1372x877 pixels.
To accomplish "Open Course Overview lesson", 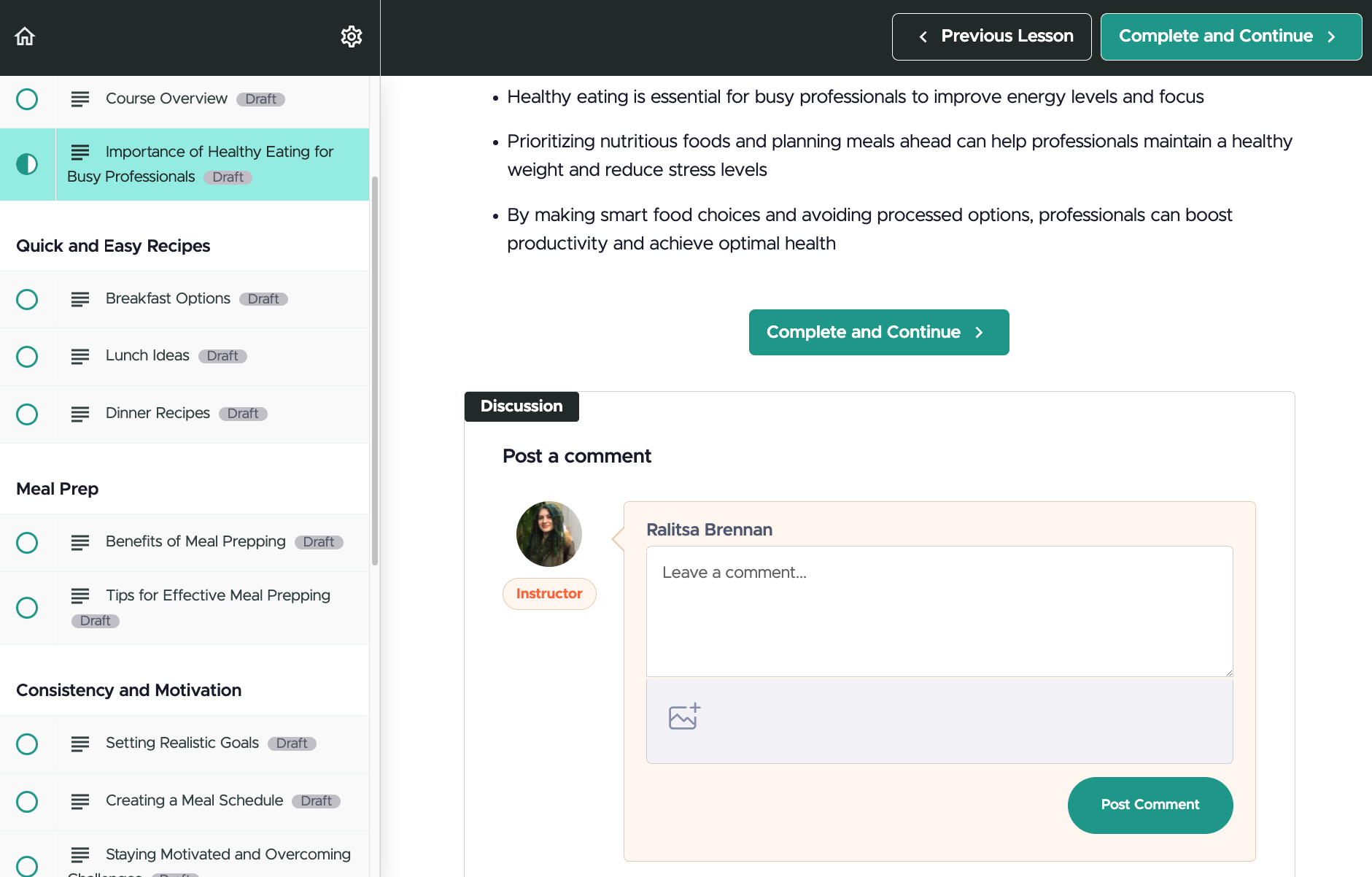I will click(166, 98).
